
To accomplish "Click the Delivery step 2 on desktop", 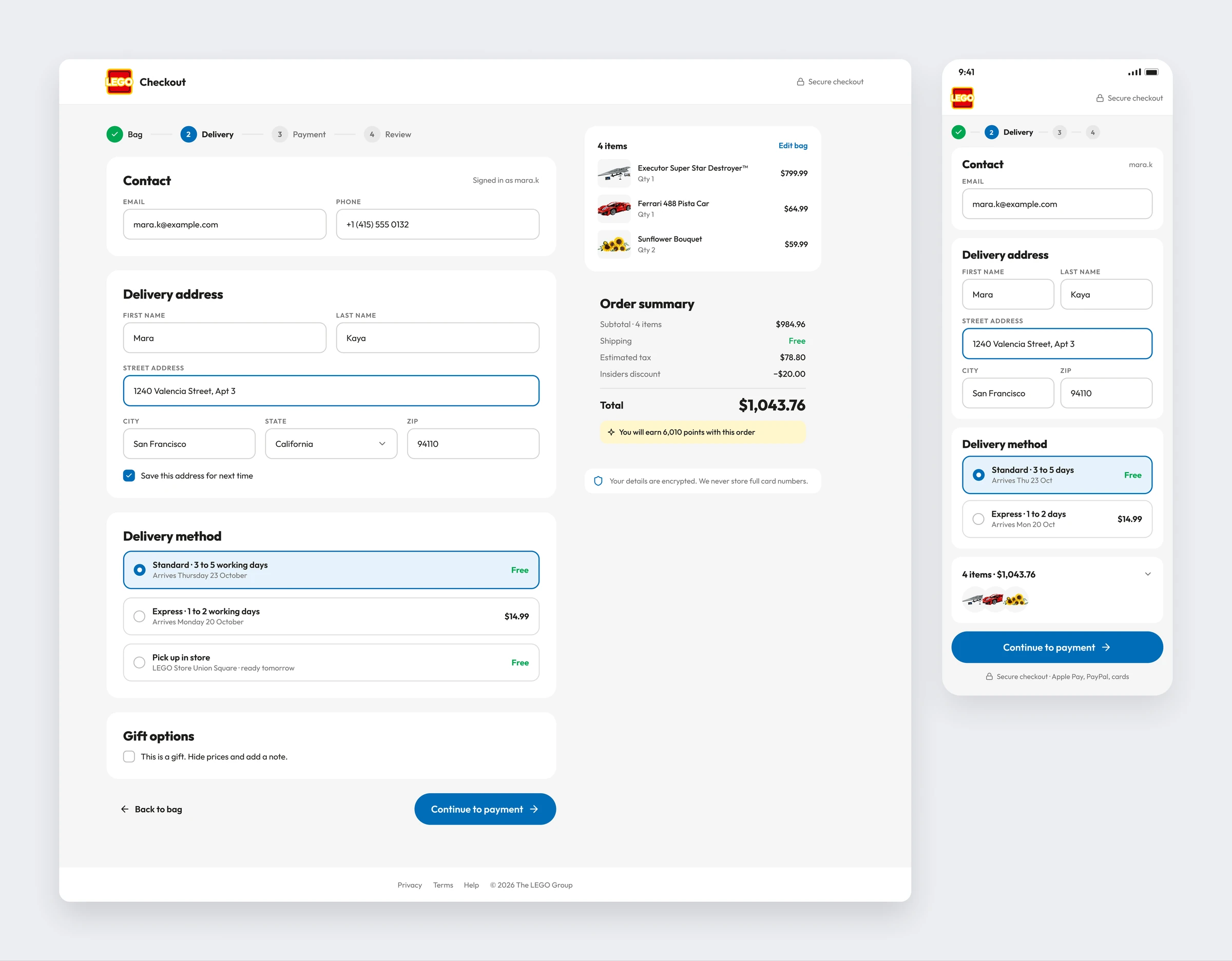I will tap(207, 134).
